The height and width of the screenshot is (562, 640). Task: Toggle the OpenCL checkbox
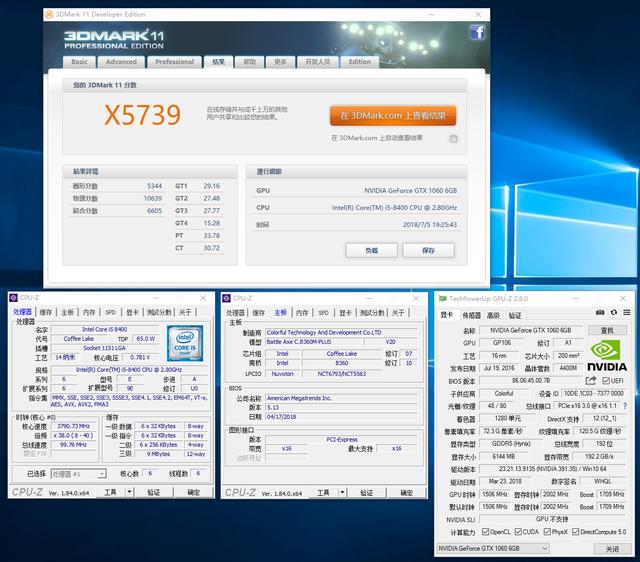coord(485,532)
